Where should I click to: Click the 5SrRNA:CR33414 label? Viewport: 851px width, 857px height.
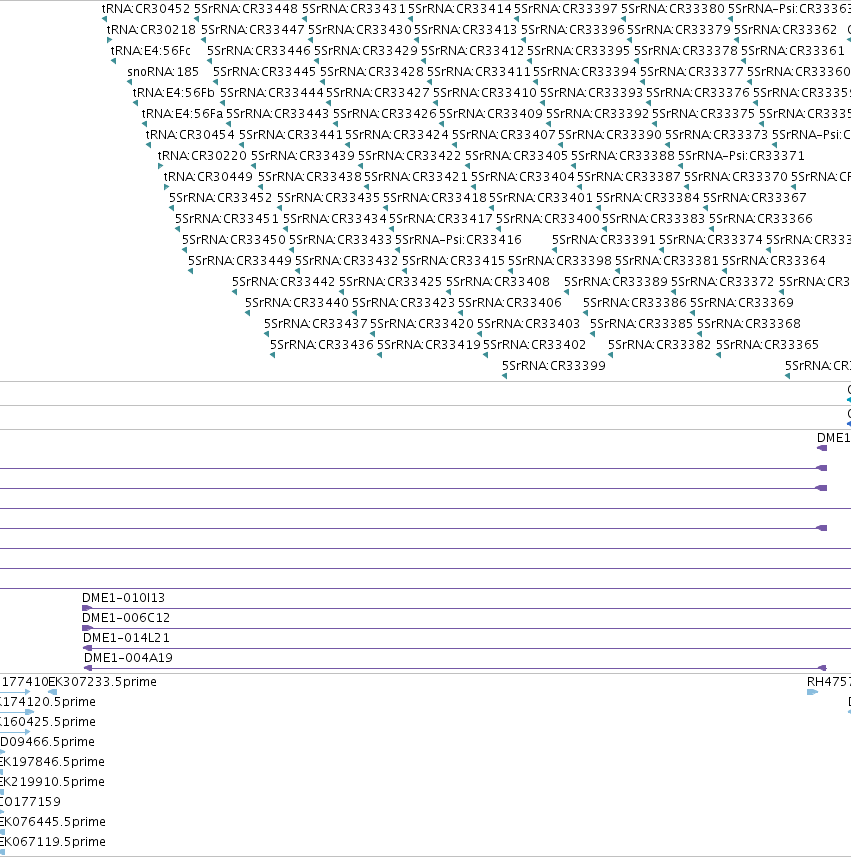[x=460, y=9]
